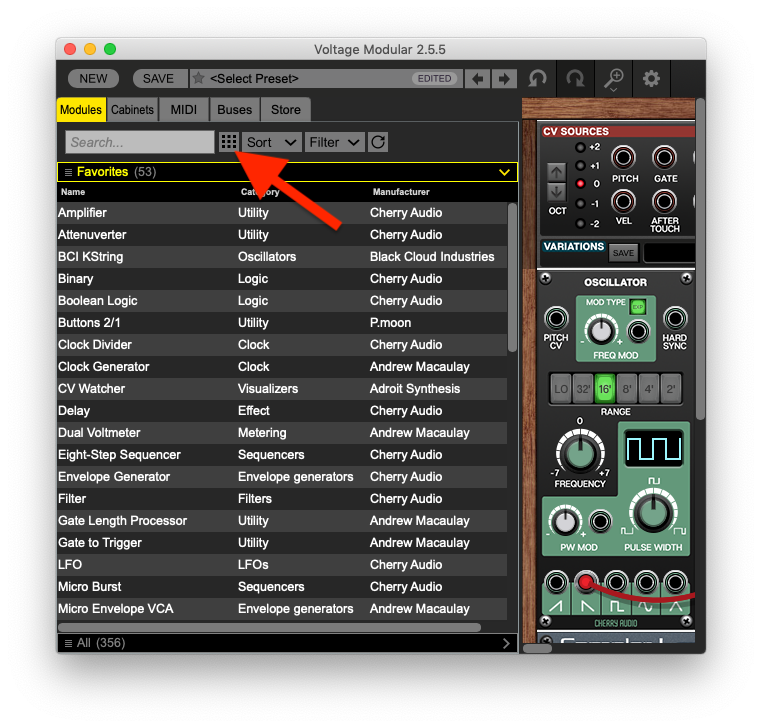The height and width of the screenshot is (728, 762).
Task: Toggle the favorite star beside Select Preset
Action: (198, 78)
